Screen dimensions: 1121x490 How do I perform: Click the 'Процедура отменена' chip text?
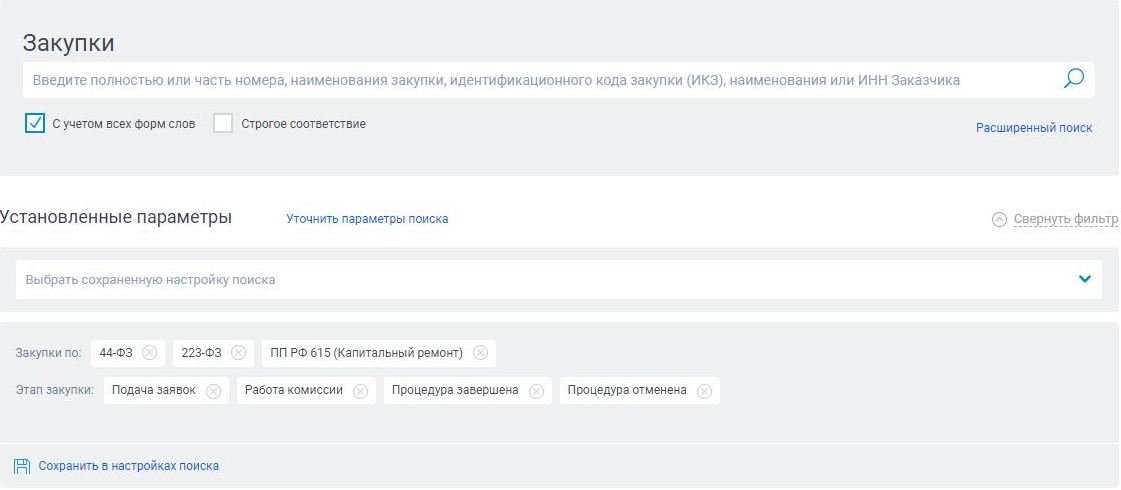tap(627, 391)
